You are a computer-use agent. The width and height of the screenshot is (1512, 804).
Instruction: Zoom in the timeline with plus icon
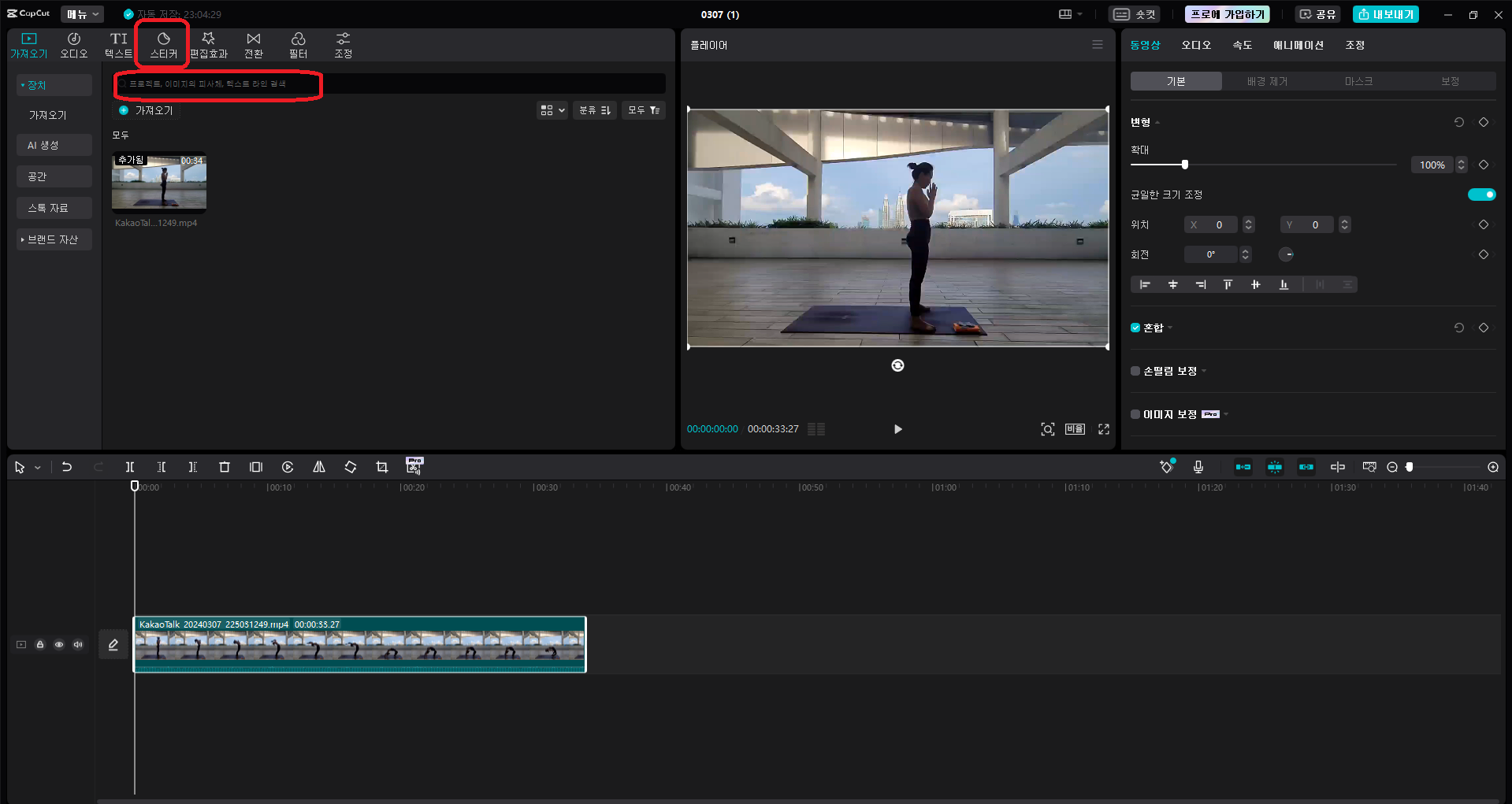[x=1493, y=467]
